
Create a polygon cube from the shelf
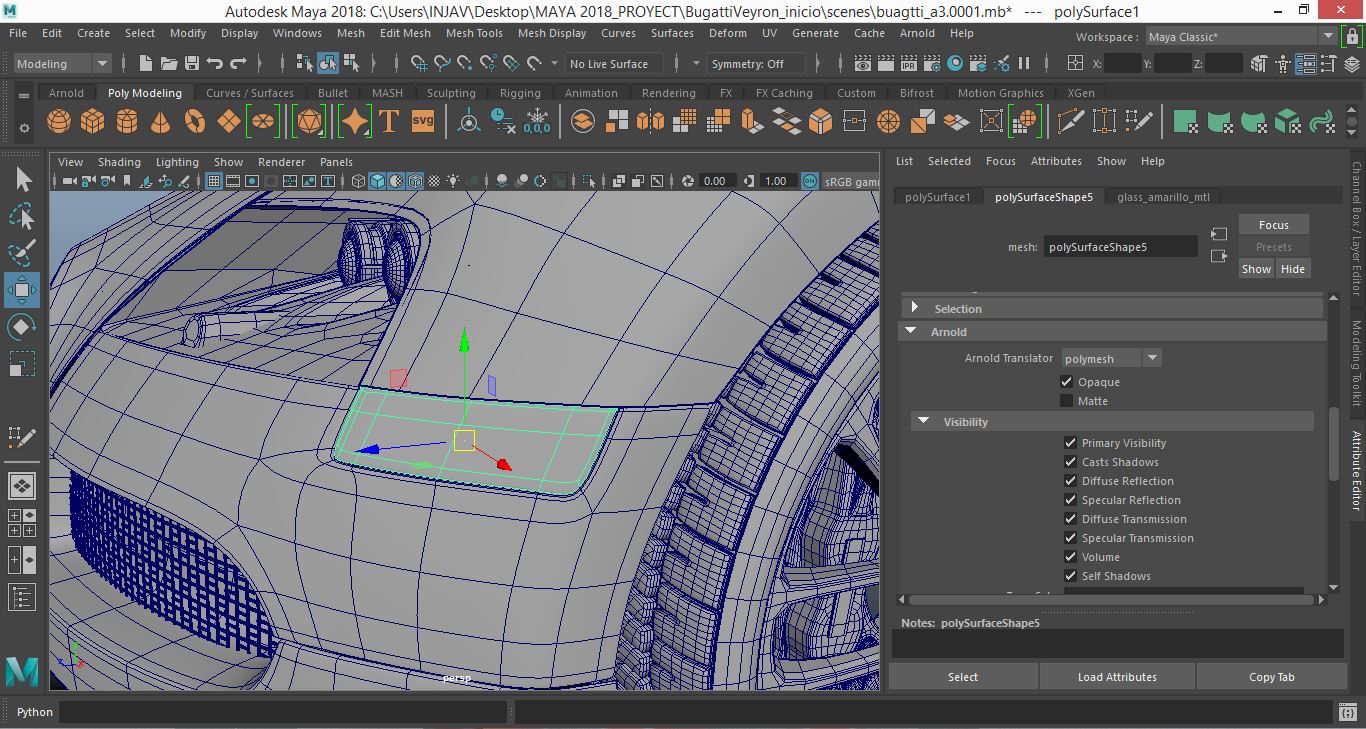tap(93, 122)
